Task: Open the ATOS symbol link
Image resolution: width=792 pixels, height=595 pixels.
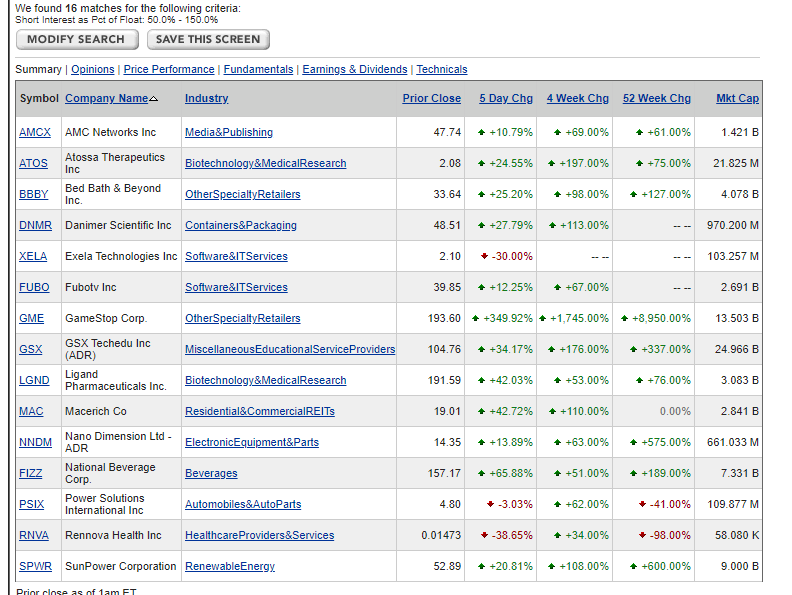Action: pos(33,164)
